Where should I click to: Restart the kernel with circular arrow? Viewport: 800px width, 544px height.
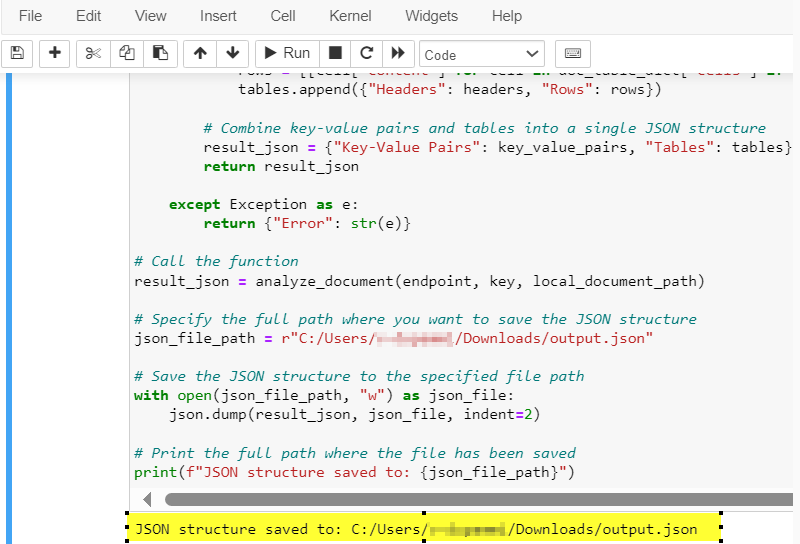pos(366,54)
